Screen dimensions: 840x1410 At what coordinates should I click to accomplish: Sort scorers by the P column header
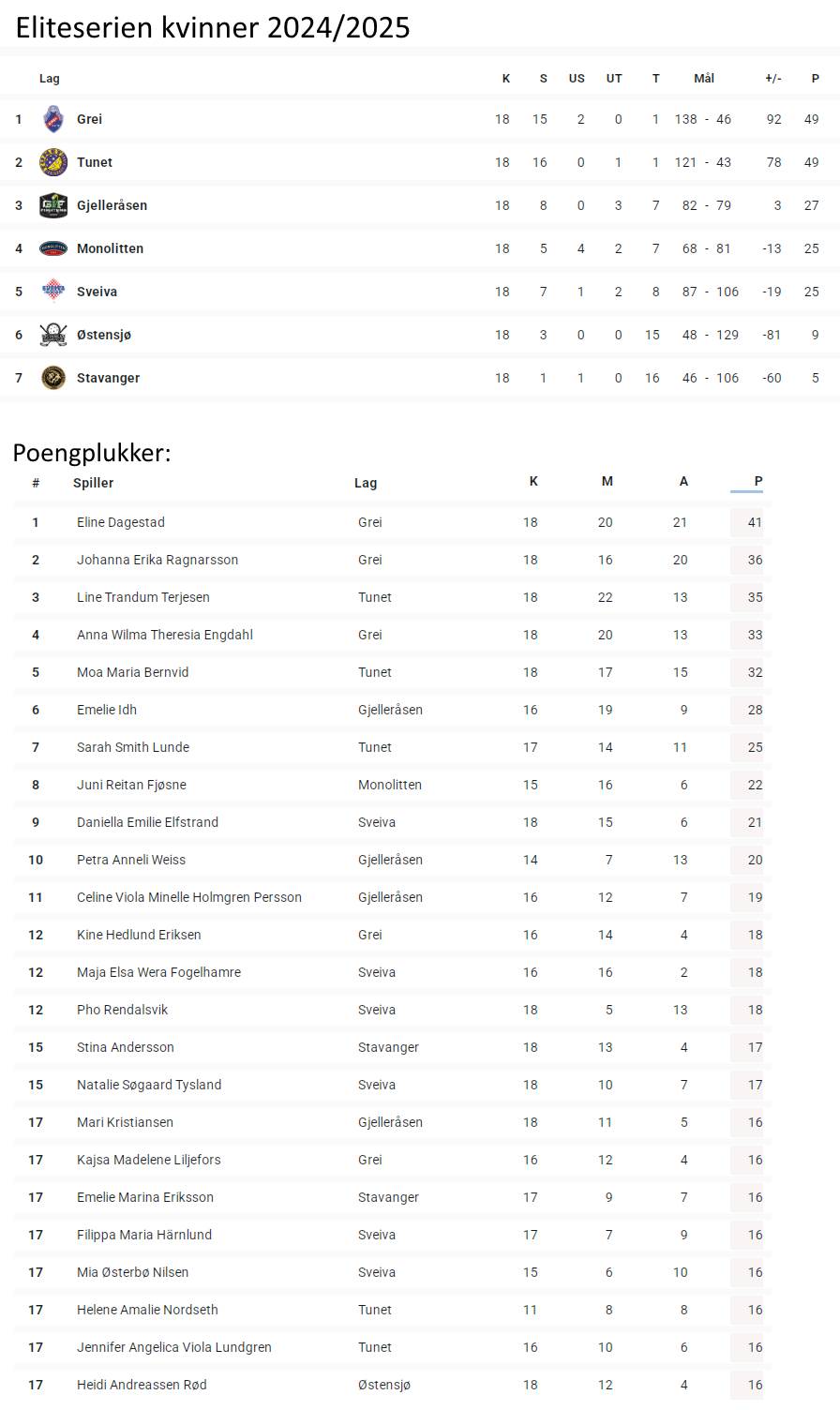click(x=758, y=482)
